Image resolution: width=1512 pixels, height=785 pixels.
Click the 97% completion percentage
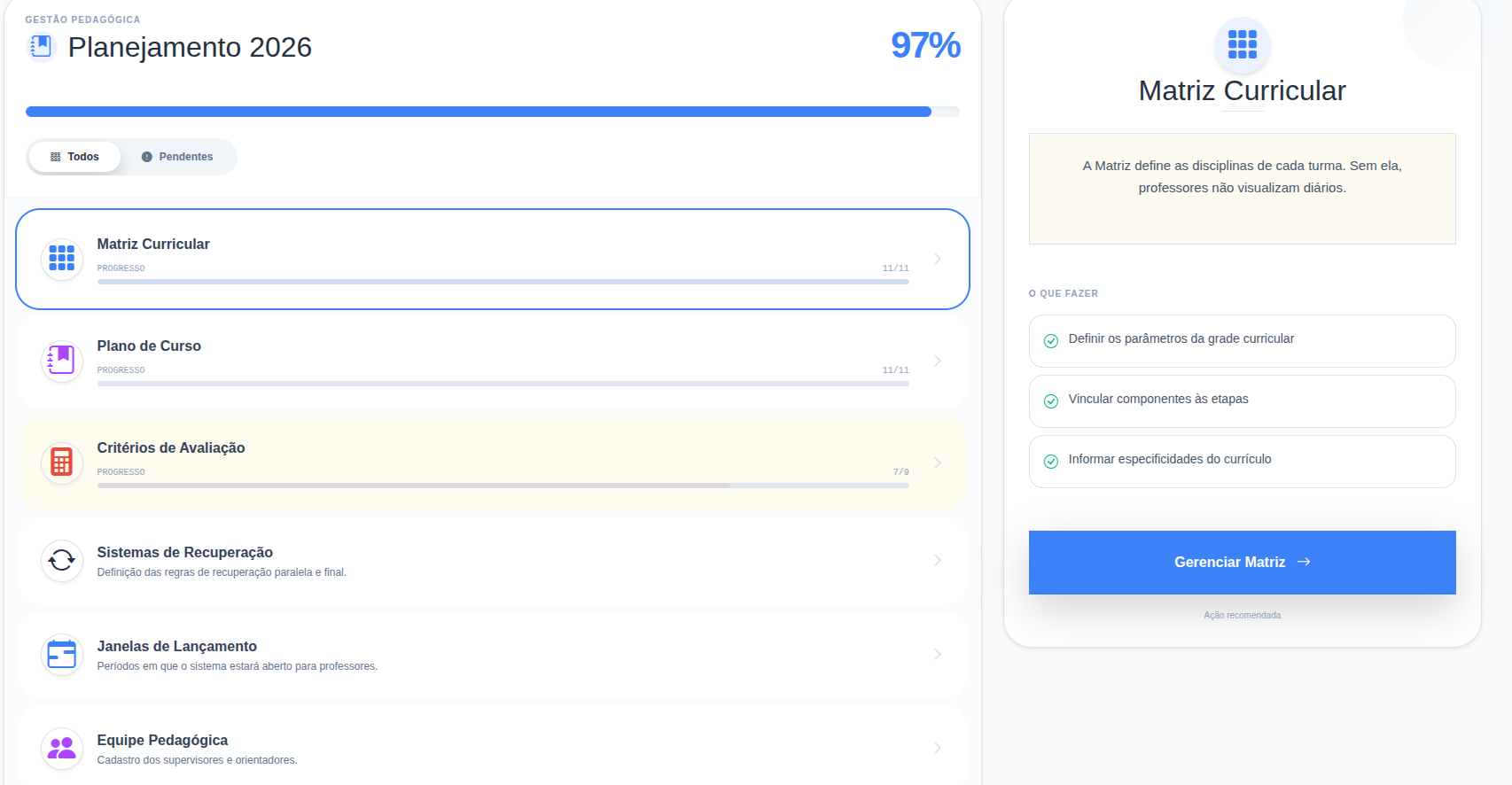(x=925, y=45)
